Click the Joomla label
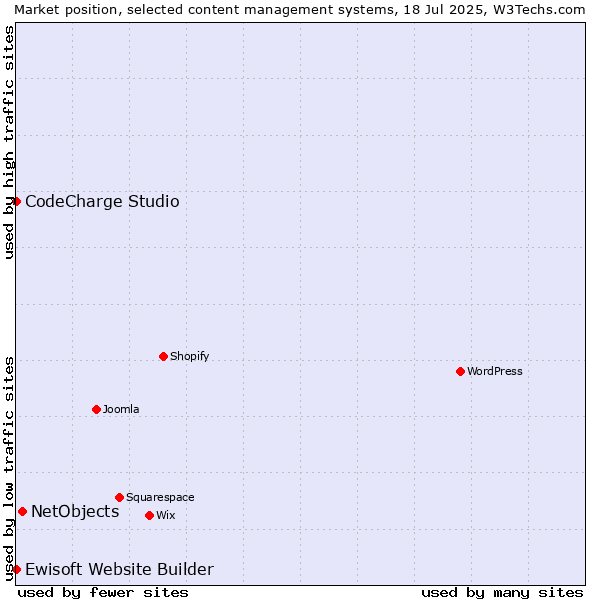Image resolution: width=600 pixels, height=600 pixels. (x=121, y=409)
